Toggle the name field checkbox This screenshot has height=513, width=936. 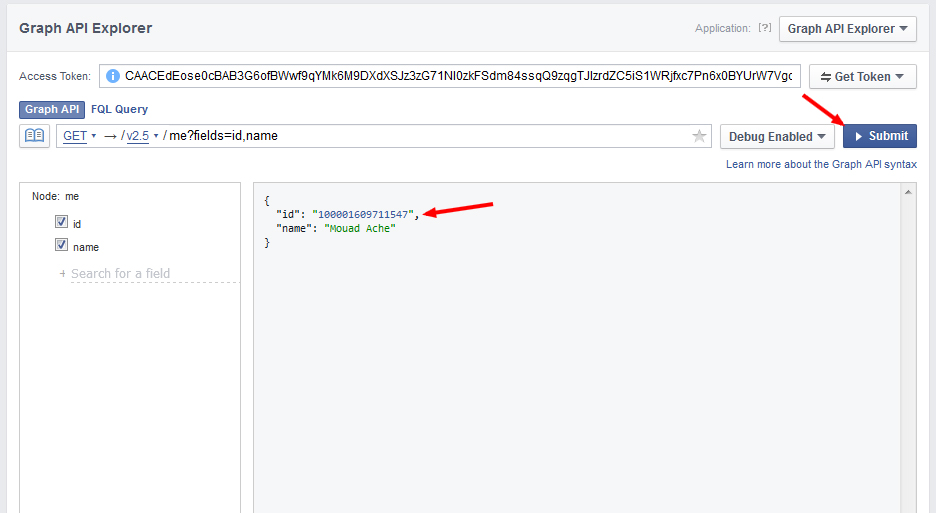61,245
